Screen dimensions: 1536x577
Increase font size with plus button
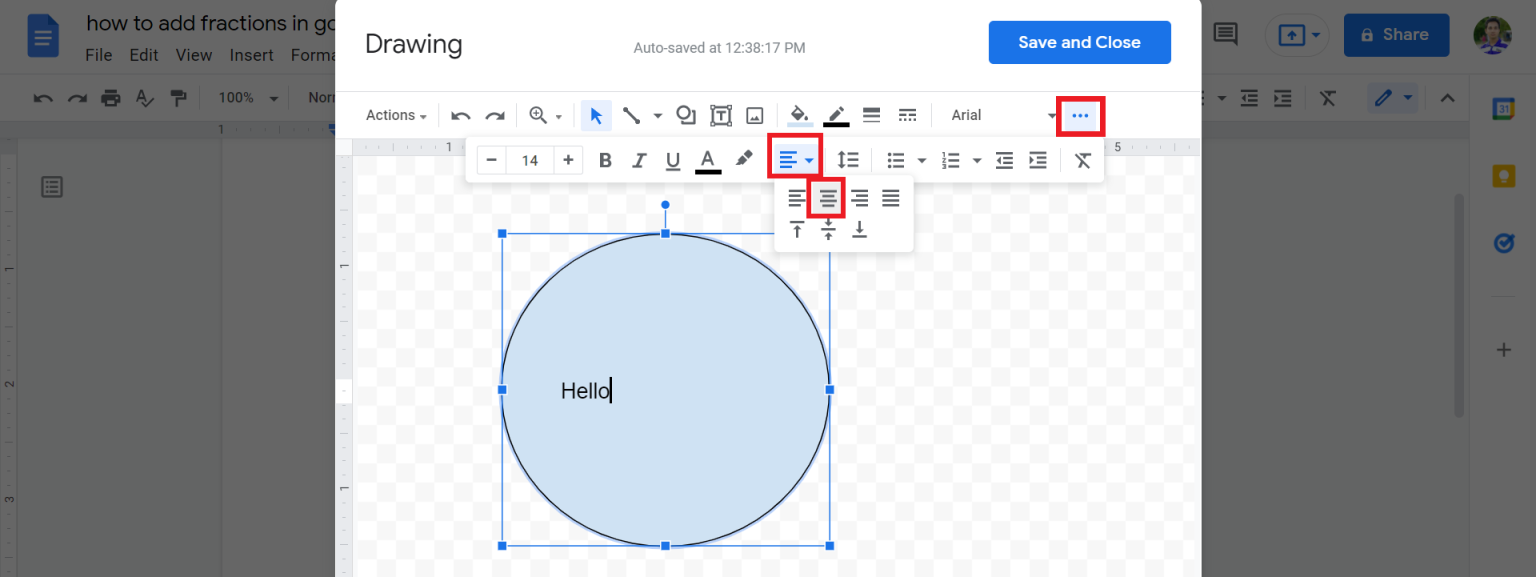(568, 160)
